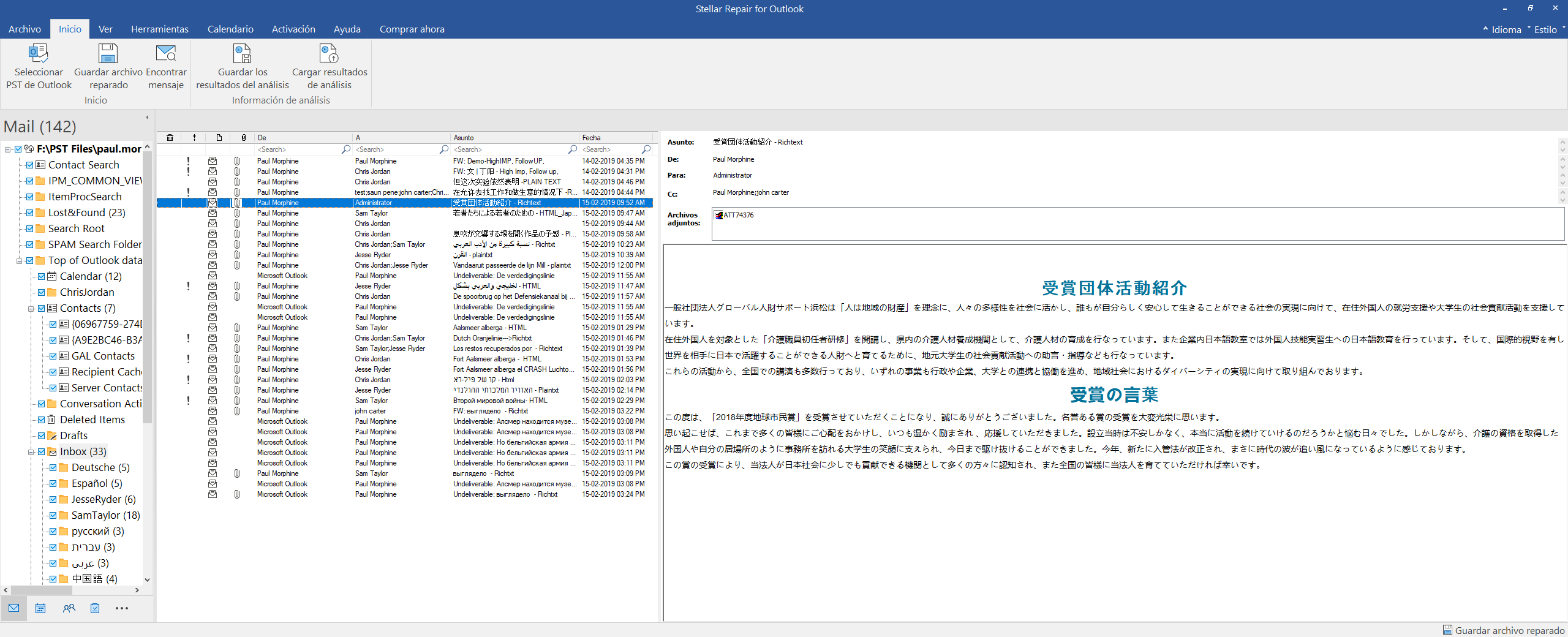Screen dimensions: 1568x637
Task: Click Comprar ahora tab
Action: coord(412,29)
